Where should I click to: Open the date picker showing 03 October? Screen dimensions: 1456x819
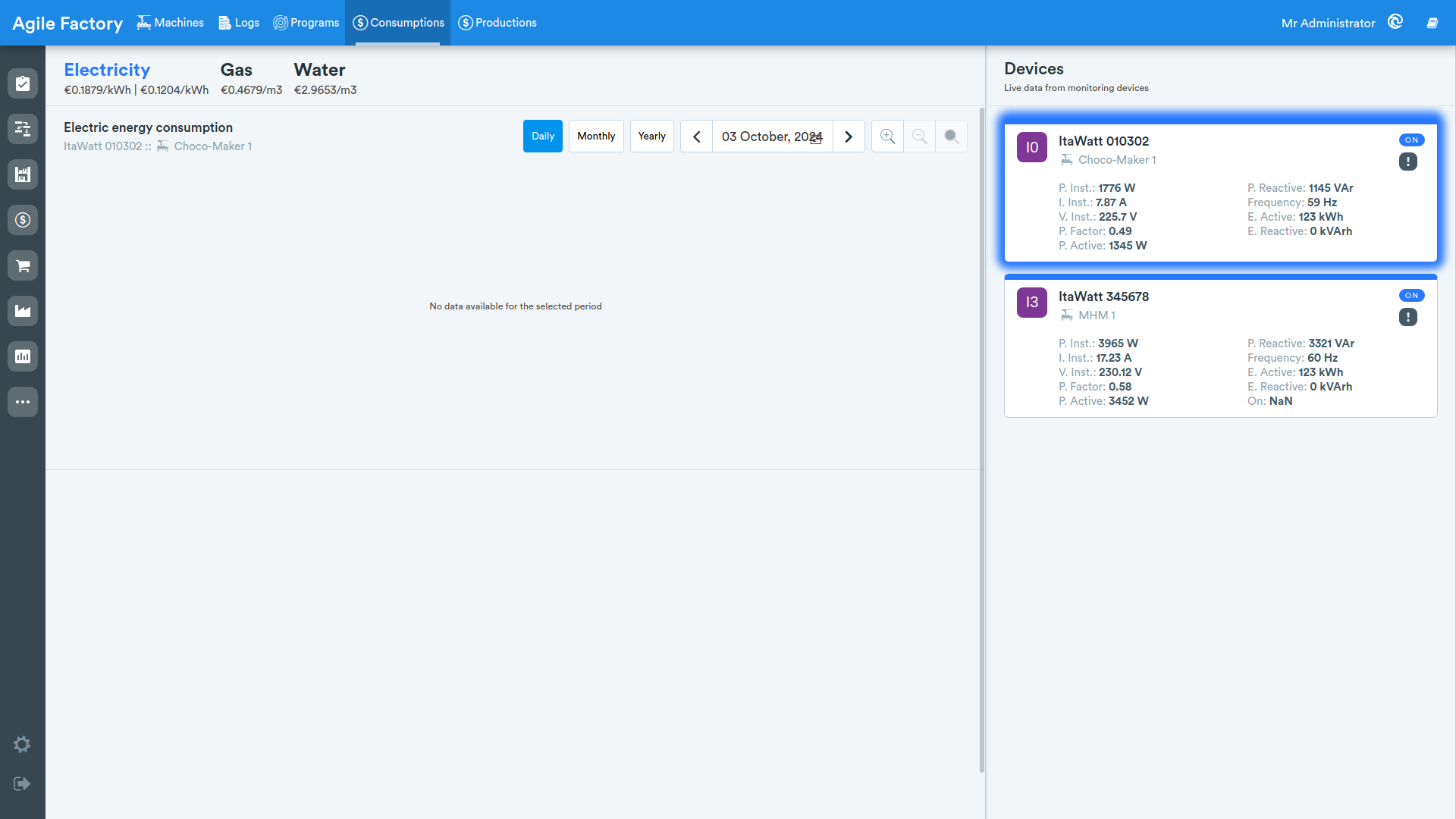[772, 136]
